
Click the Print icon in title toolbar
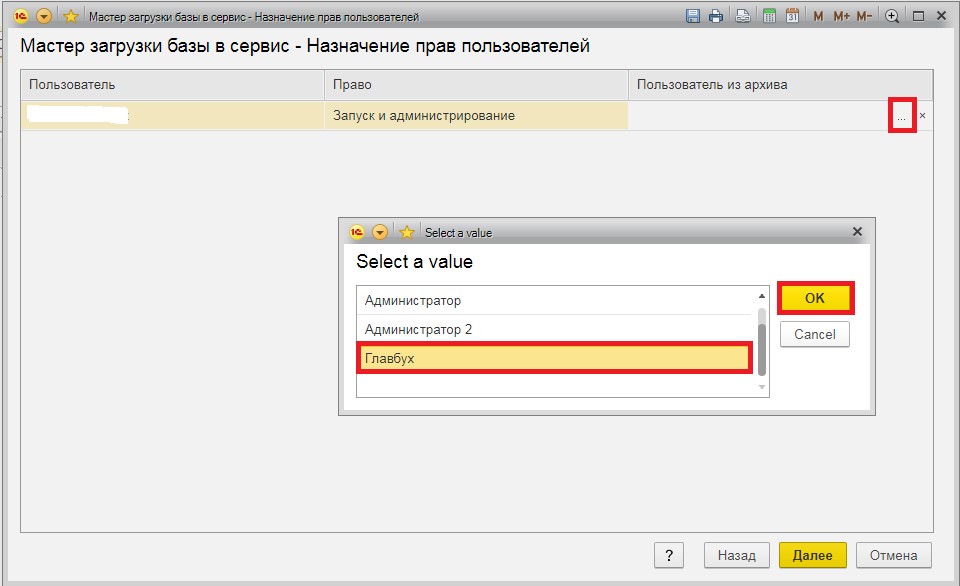pyautogui.click(x=716, y=17)
